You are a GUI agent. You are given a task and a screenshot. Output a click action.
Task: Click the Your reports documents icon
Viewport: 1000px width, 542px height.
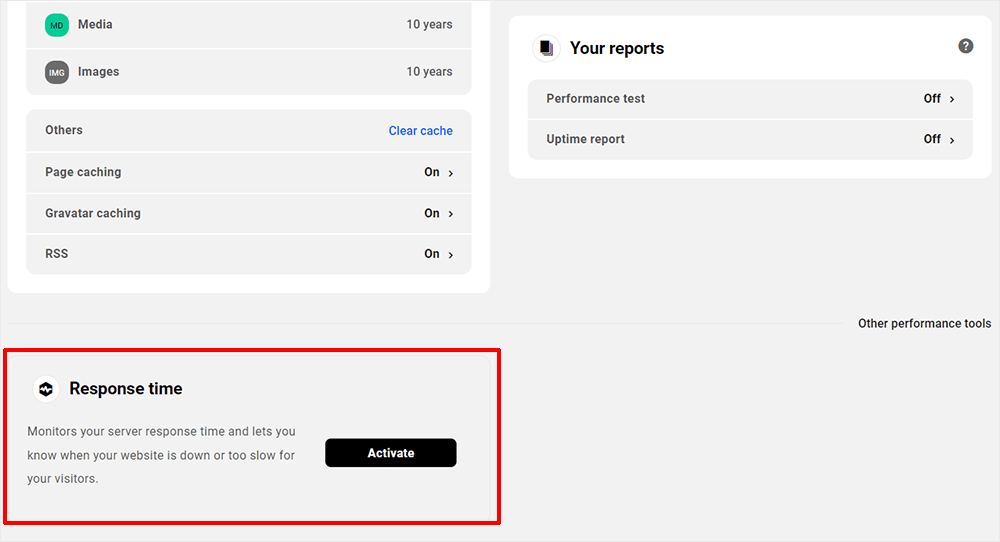click(547, 48)
